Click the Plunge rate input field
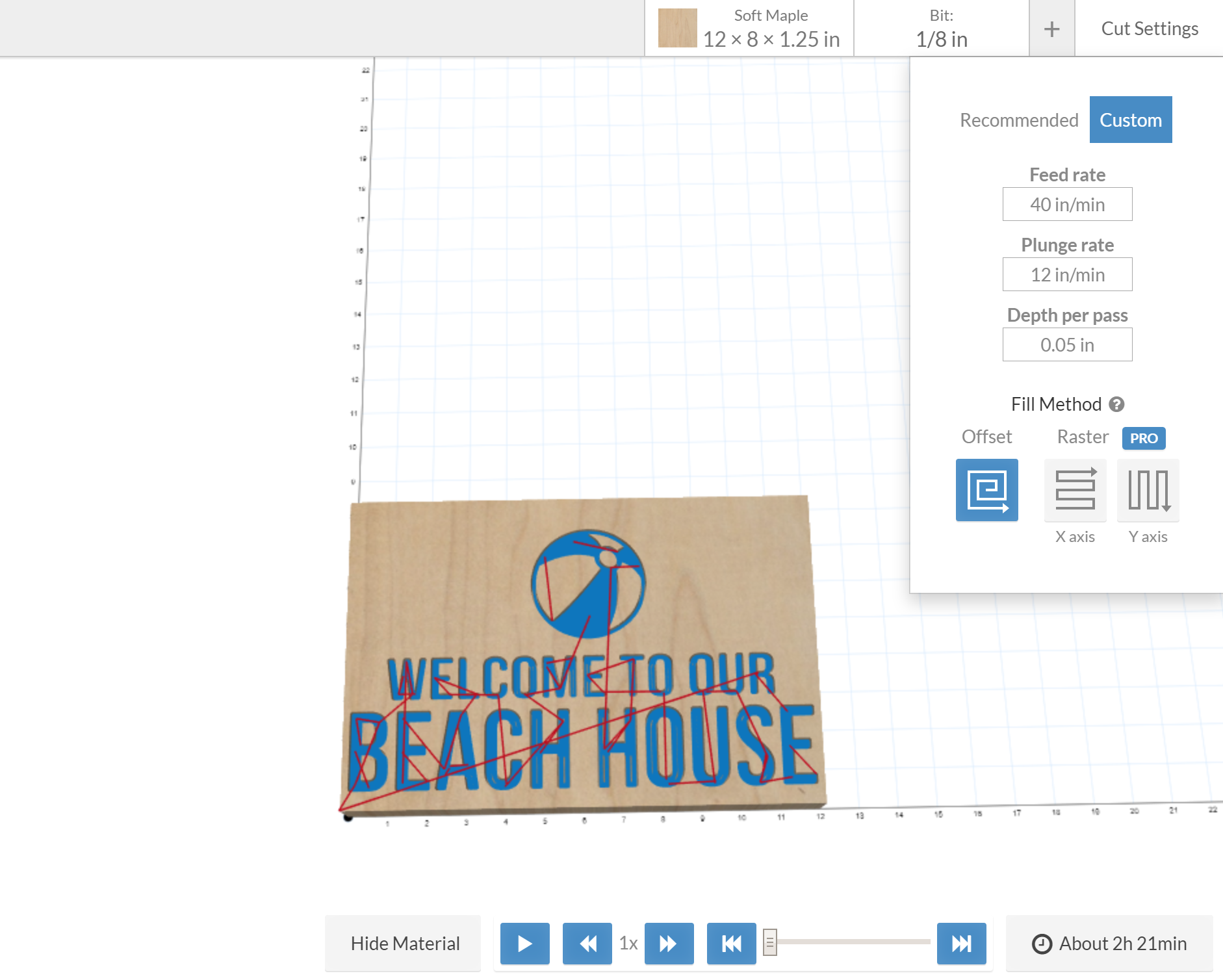Image resolution: width=1223 pixels, height=980 pixels. pyautogui.click(x=1067, y=275)
